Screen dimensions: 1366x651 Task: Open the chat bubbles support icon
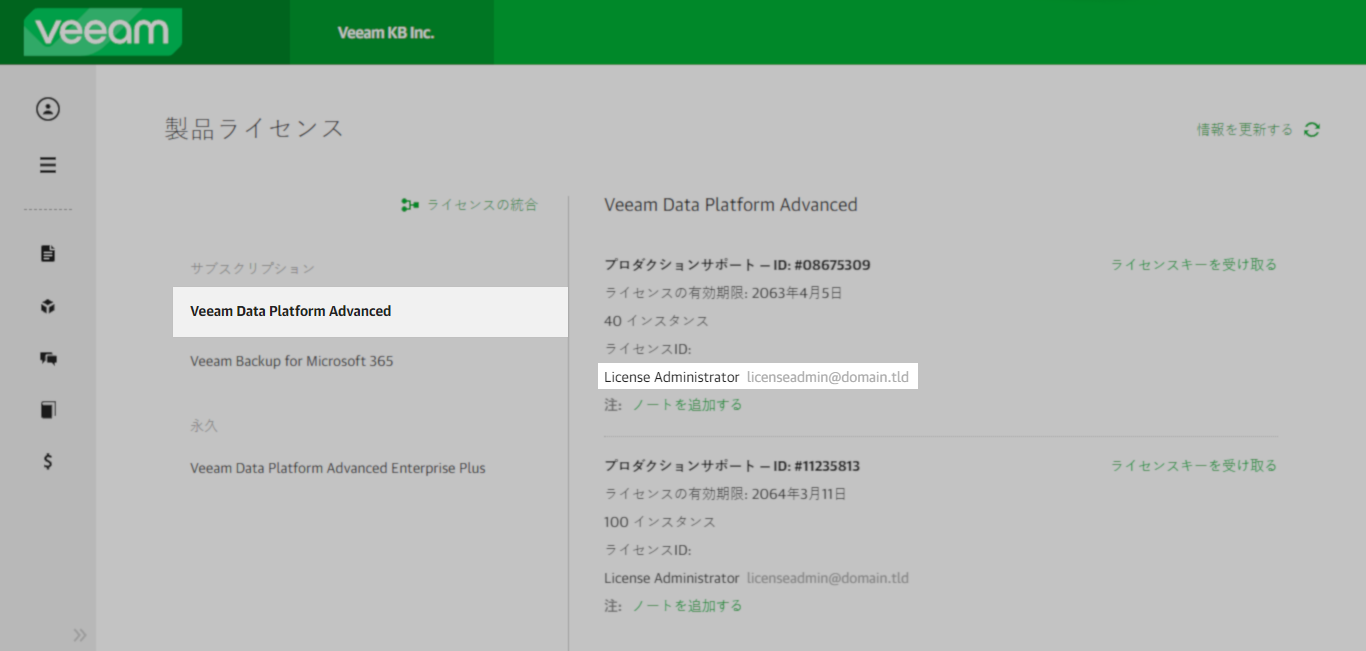[x=48, y=358]
